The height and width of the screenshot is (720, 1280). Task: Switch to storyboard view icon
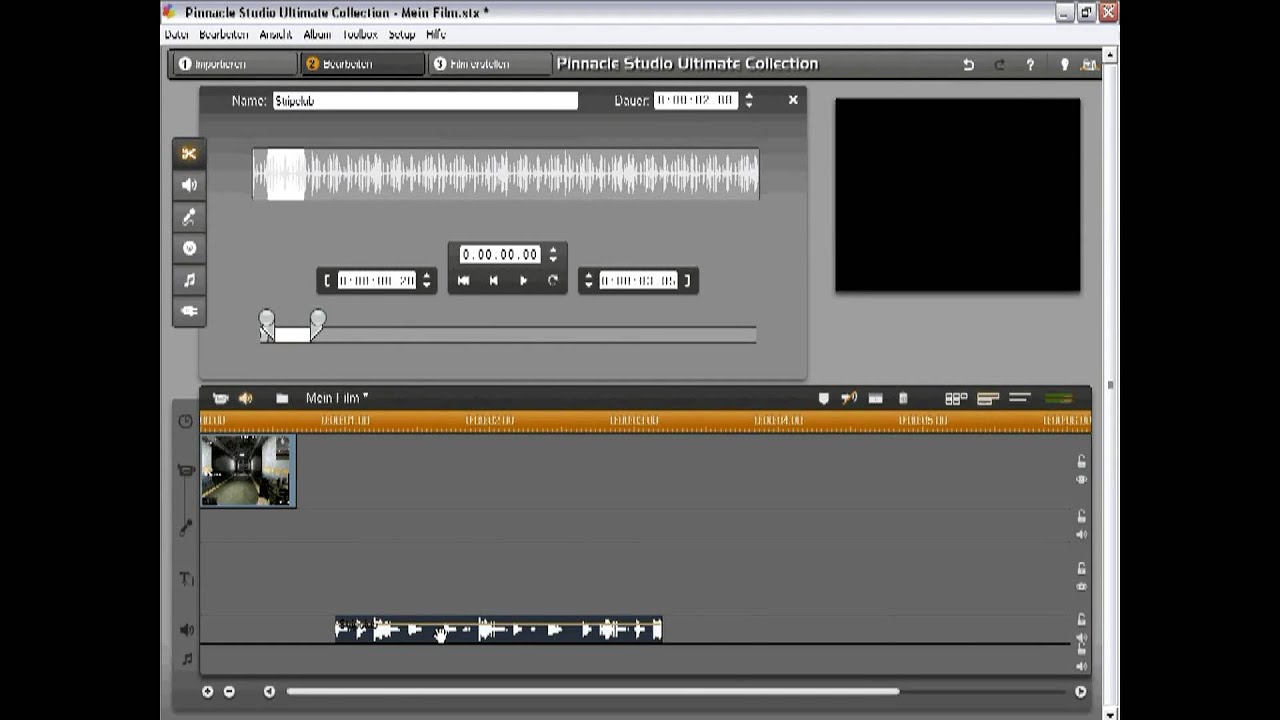point(956,398)
